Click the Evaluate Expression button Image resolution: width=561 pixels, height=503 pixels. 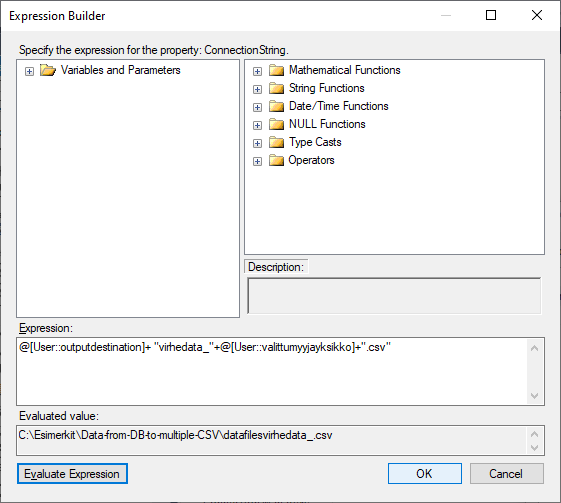click(72, 474)
